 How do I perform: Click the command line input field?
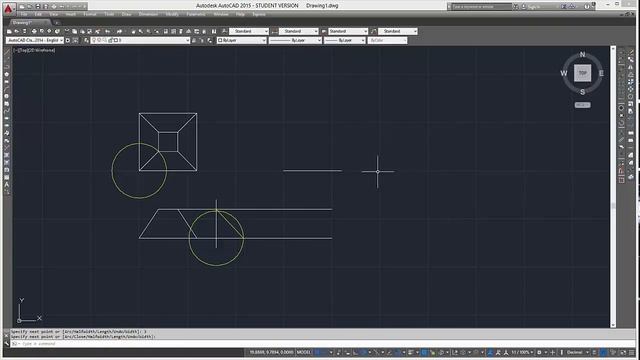[318, 344]
